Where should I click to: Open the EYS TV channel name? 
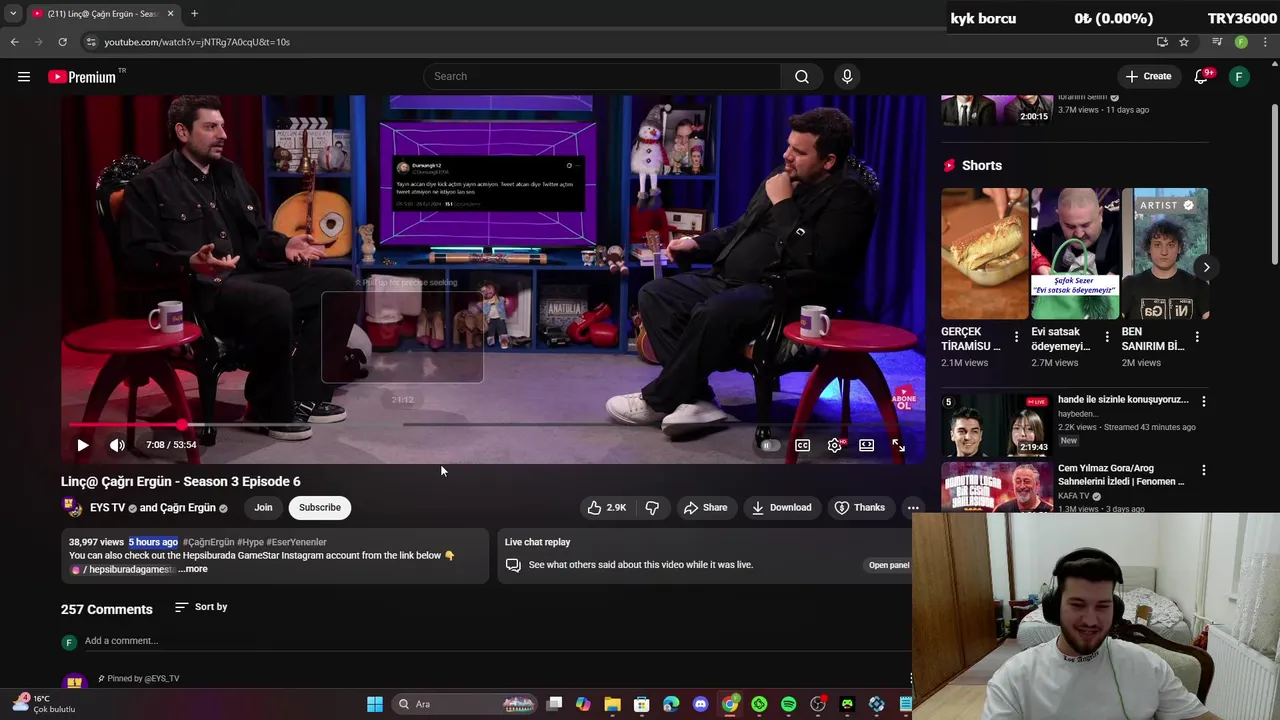(107, 507)
